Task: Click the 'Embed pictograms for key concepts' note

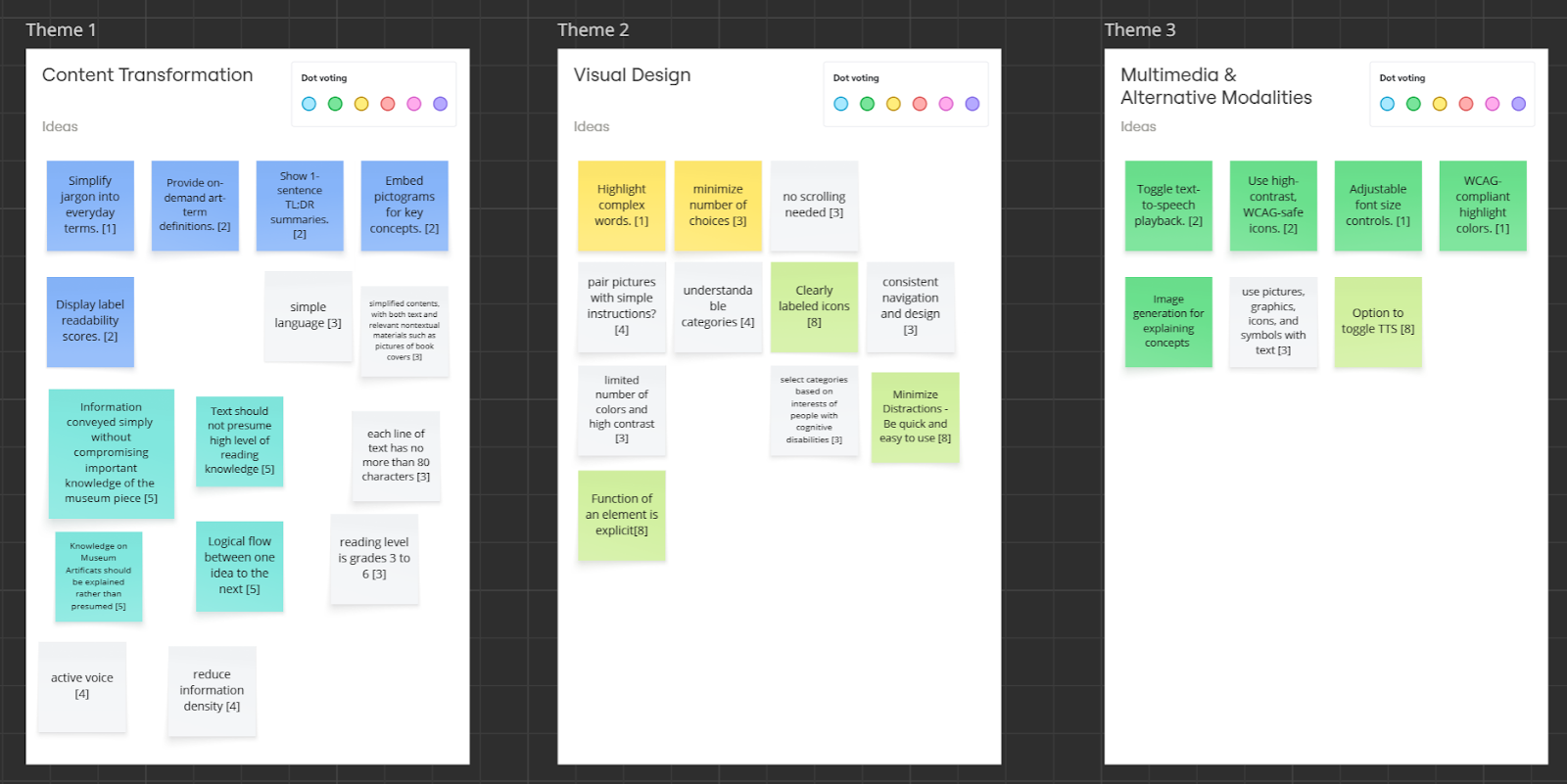Action: [404, 206]
